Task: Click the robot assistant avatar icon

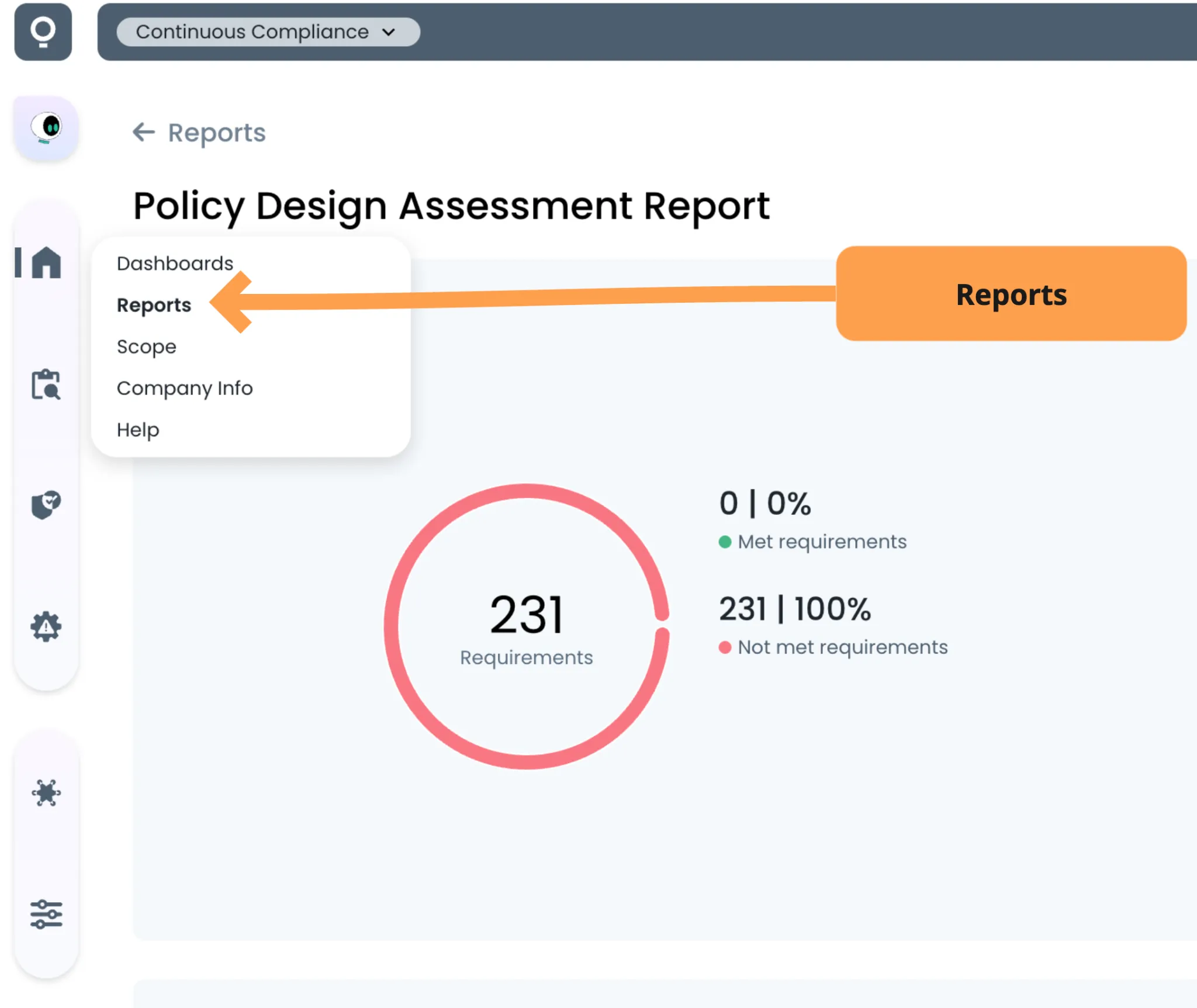Action: click(46, 128)
